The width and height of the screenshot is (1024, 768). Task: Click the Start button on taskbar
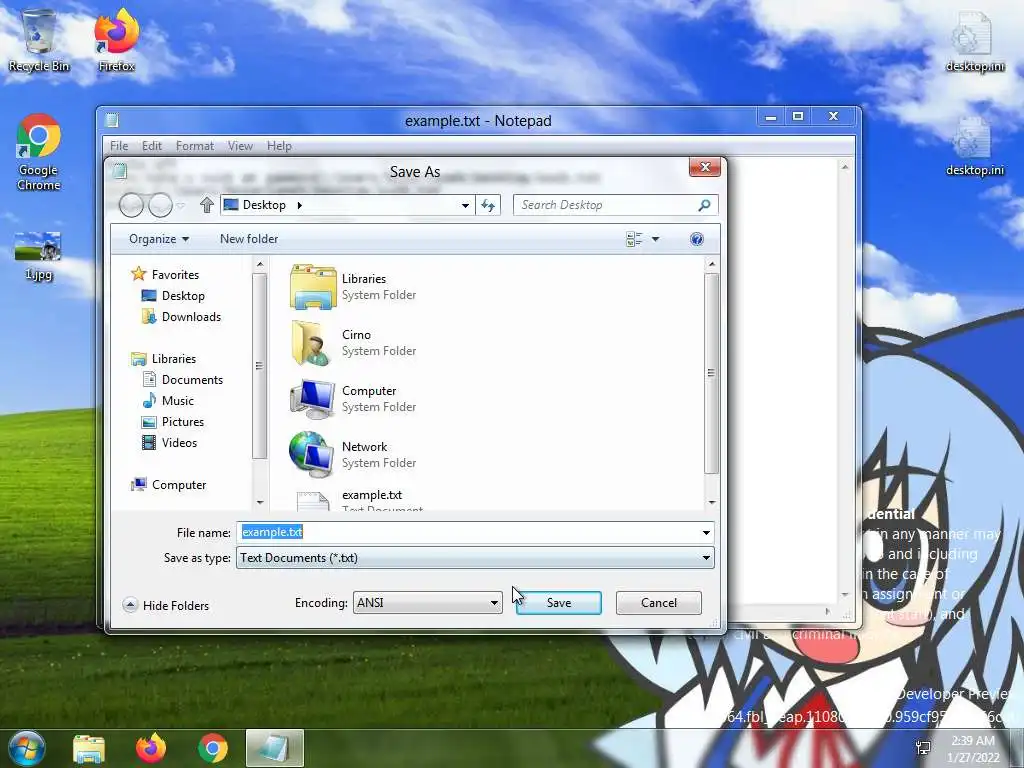click(27, 748)
